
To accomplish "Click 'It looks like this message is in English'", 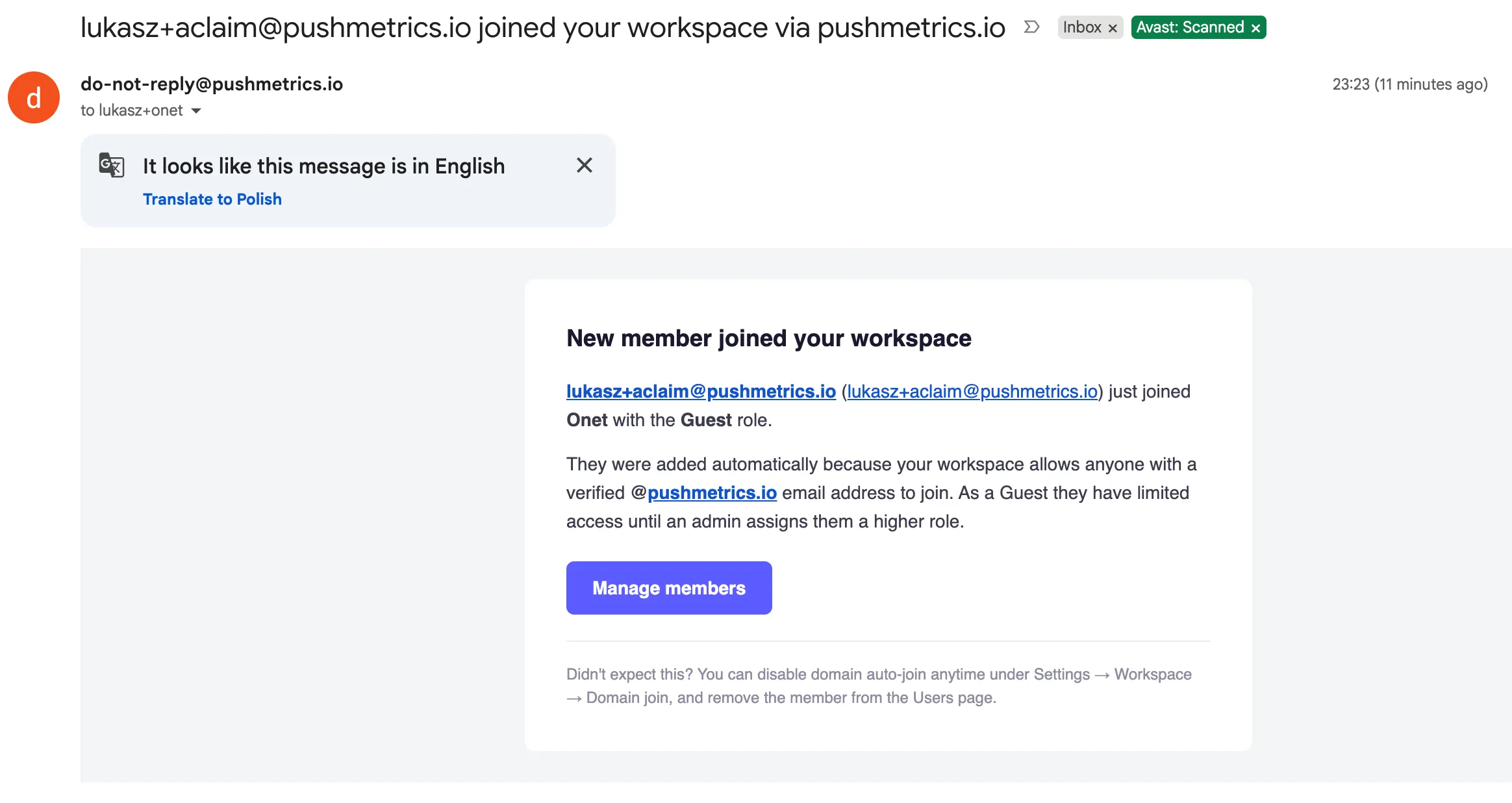I will [x=323, y=166].
